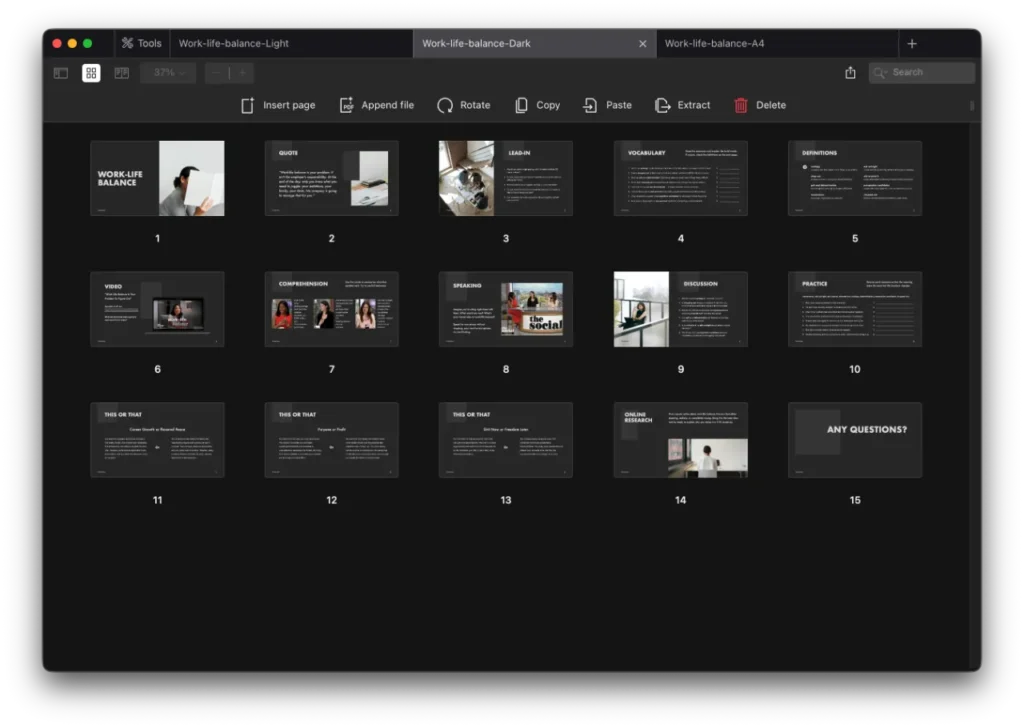Click the red Delete trash icon
Screen dimensions: 1024x728
pyautogui.click(x=739, y=104)
